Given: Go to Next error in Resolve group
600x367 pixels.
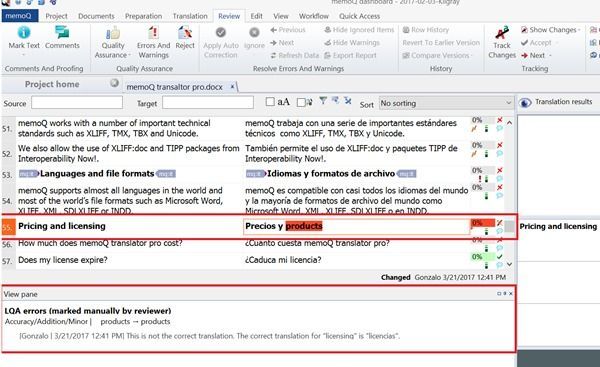Looking at the screenshot, I should coord(282,43).
